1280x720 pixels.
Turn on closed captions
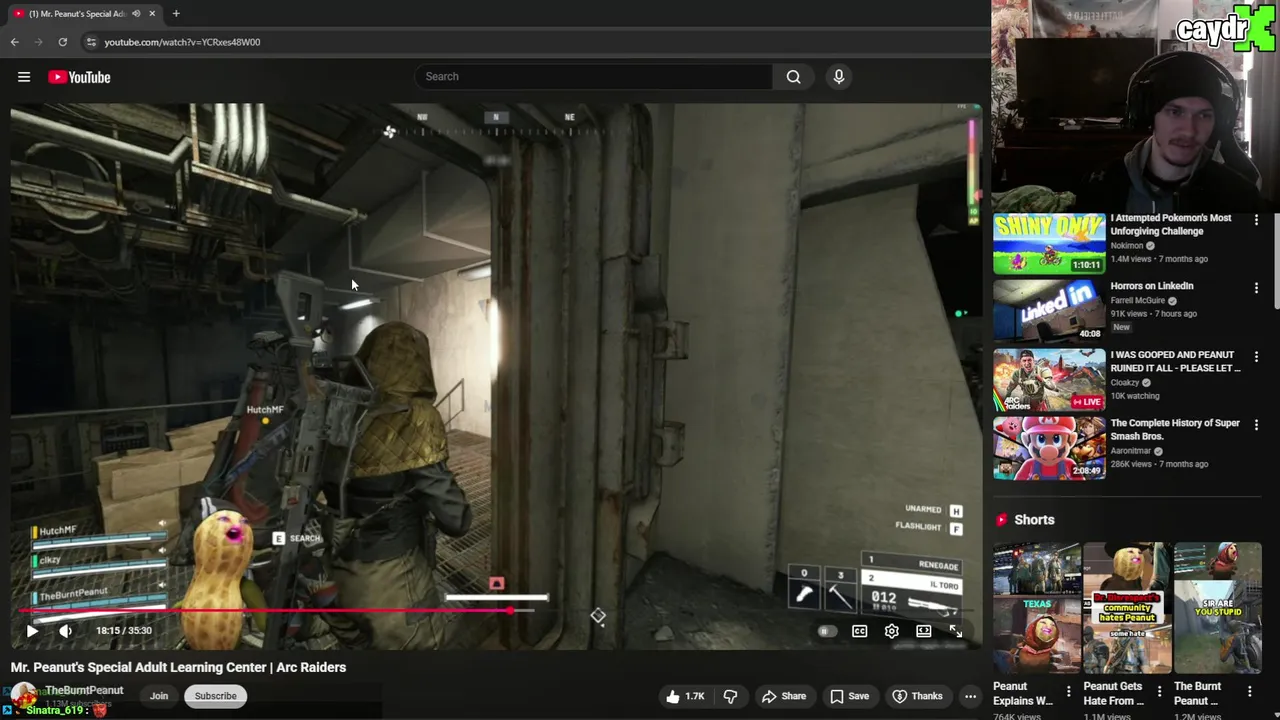pyautogui.click(x=859, y=631)
